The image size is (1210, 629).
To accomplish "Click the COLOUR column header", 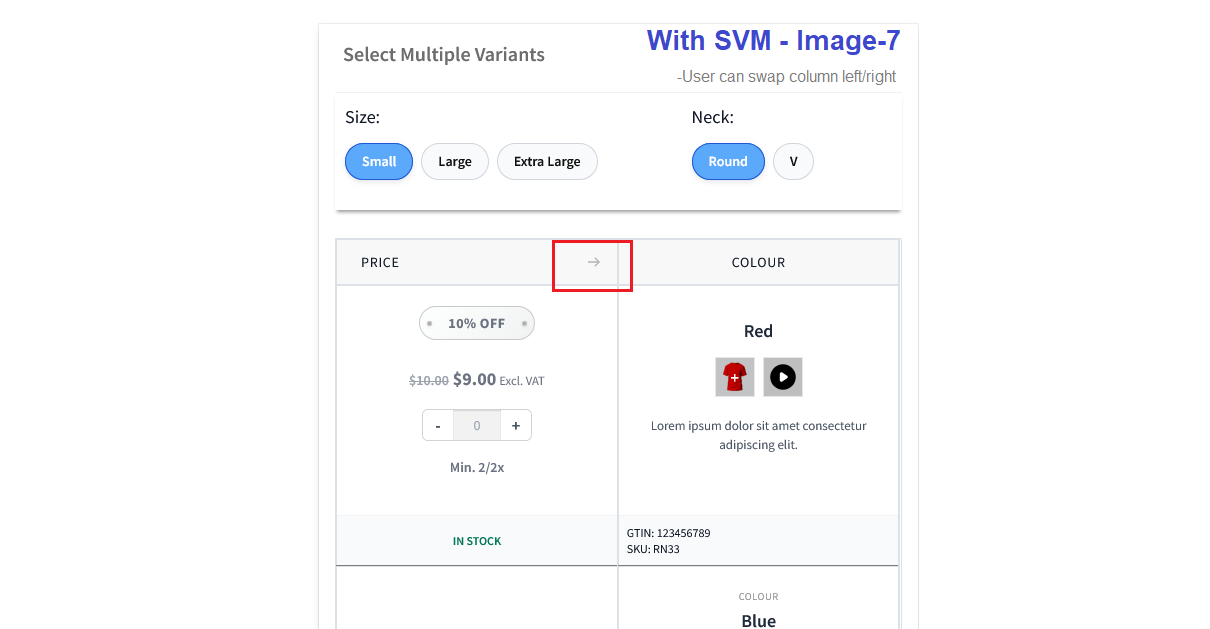I will [758, 262].
